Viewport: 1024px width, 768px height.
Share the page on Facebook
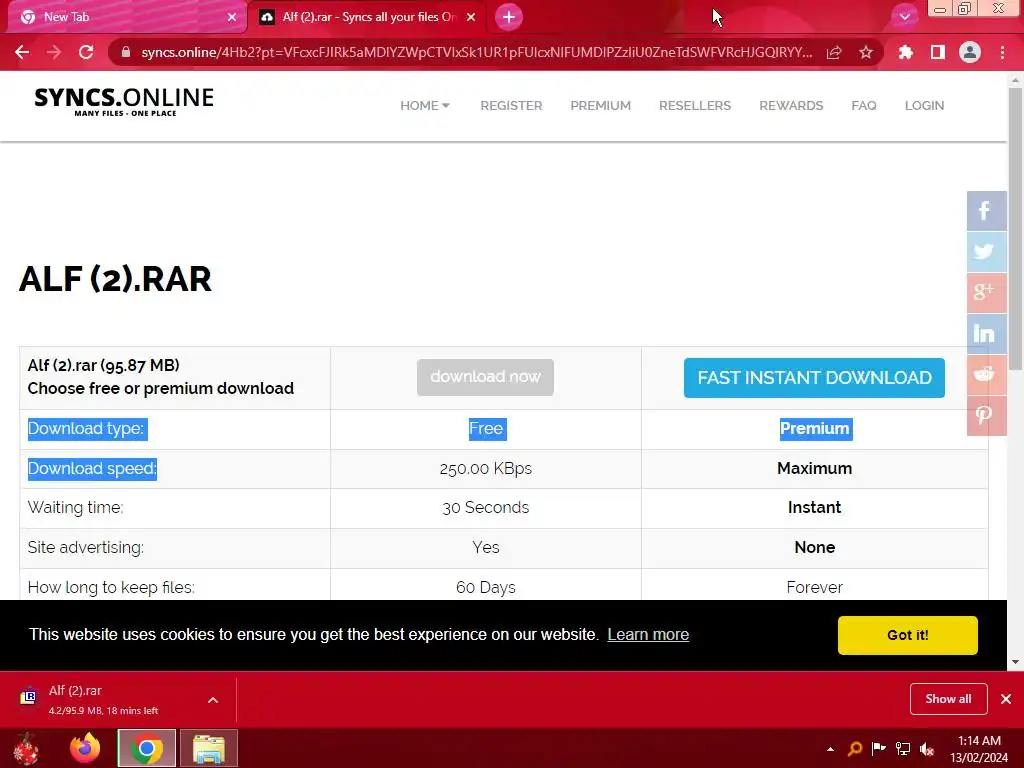[986, 211]
